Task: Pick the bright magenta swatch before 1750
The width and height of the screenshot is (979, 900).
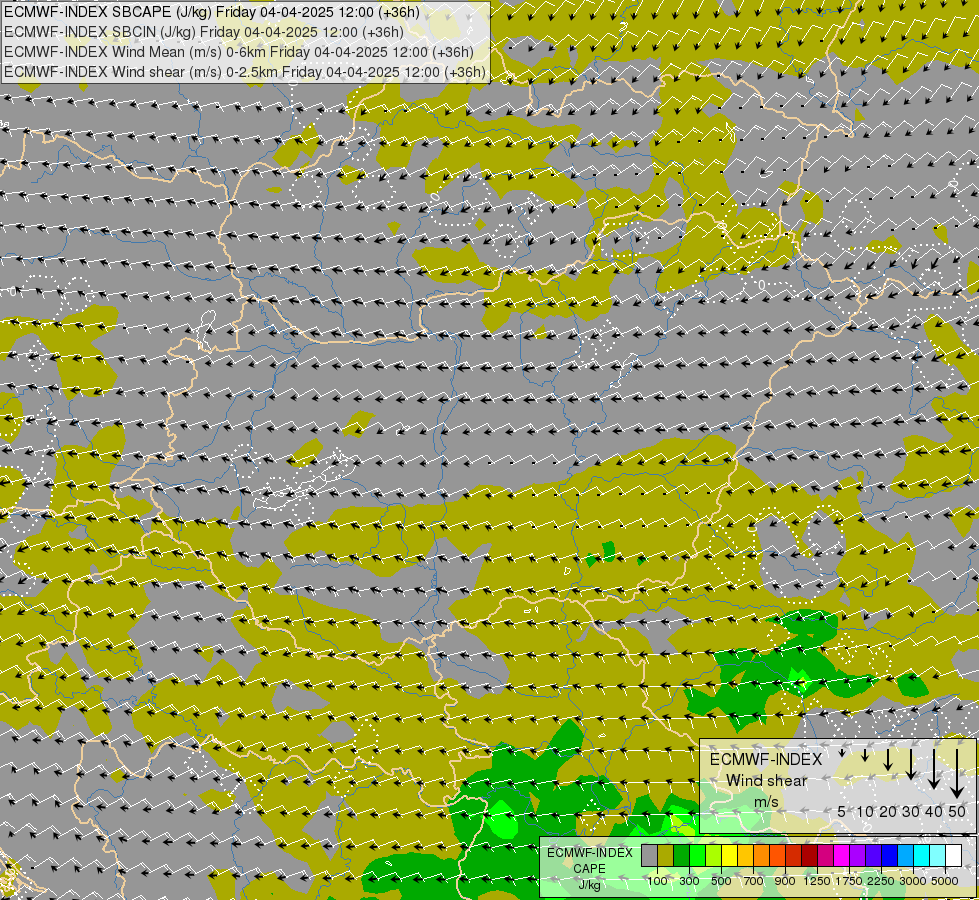Action: 842,855
